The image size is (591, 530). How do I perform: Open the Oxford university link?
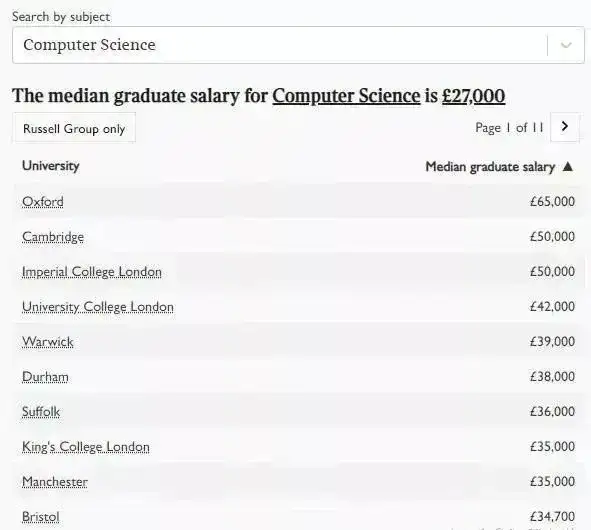[x=43, y=202]
